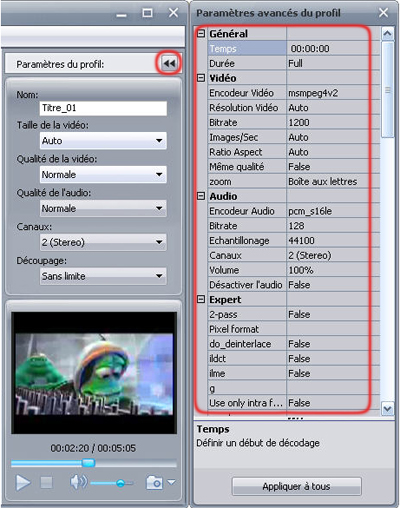Open snapshot options arrow beside camera
Screen dimensions: 400x508
click(x=171, y=482)
